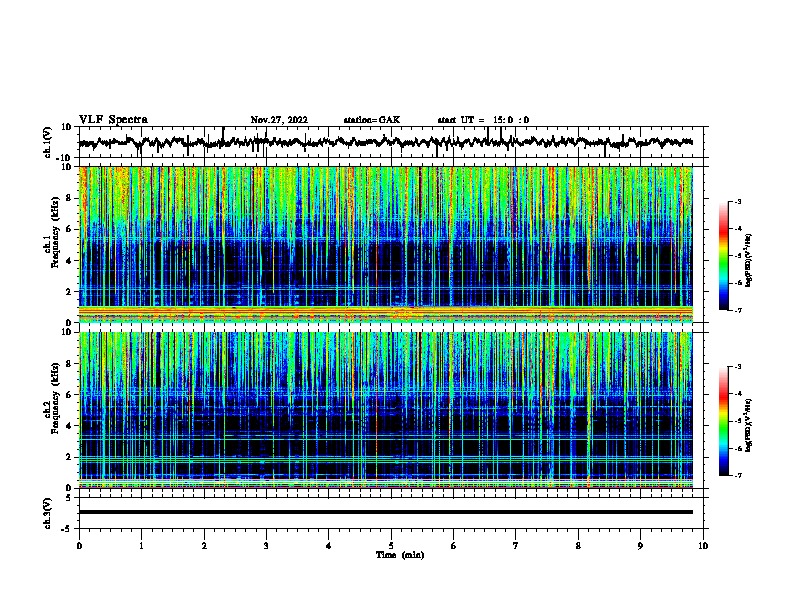Image resolution: width=792 pixels, height=612 pixels.
Task: Click "-7" on the ch.2 color scale
Action: pyautogui.click(x=738, y=475)
